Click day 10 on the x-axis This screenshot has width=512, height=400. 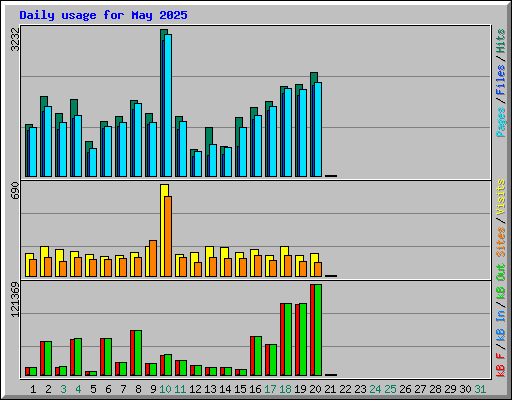pyautogui.click(x=165, y=389)
